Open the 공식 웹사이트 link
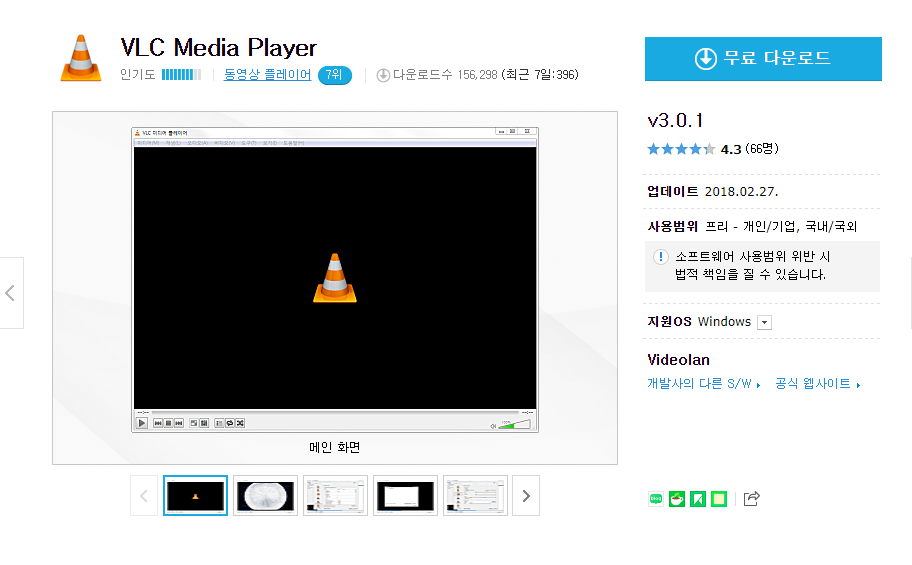 click(x=817, y=383)
